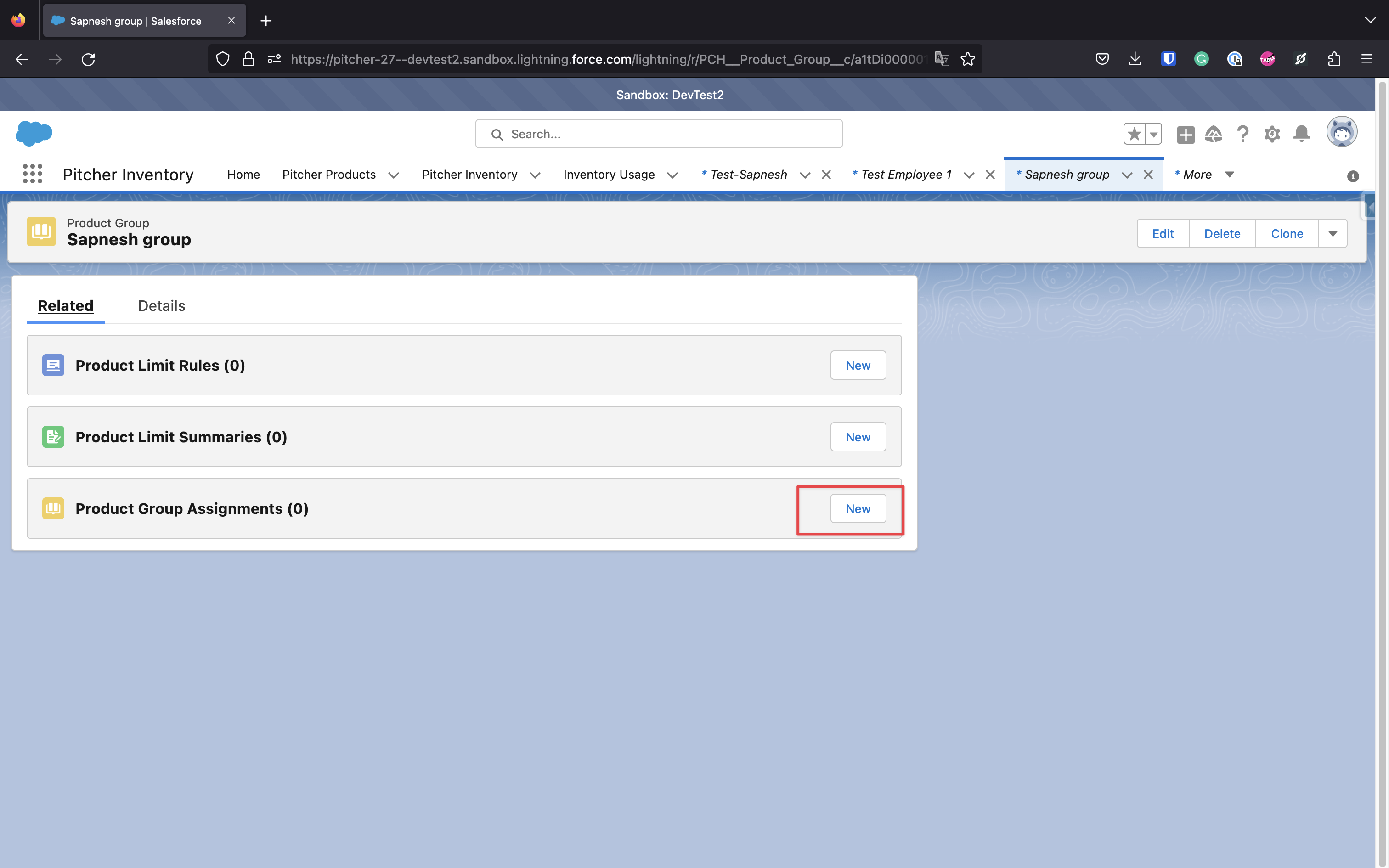Viewport: 1389px width, 868px height.
Task: Close the Test-Sapnesh tab
Action: (826, 175)
